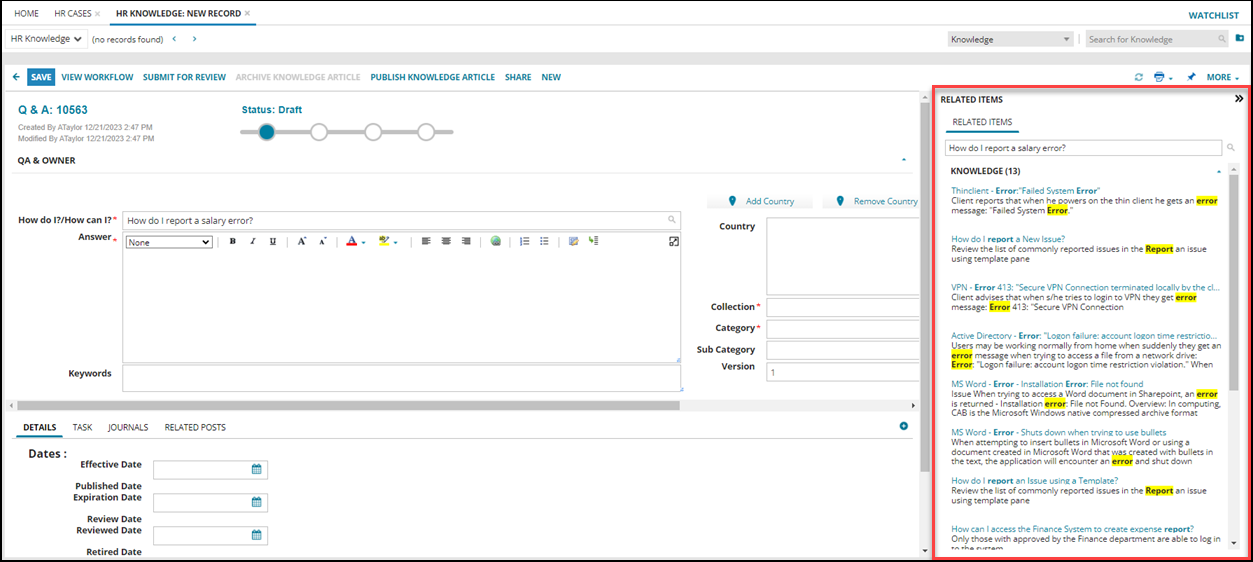1253x562 pixels.
Task: Increase font size in answer editor
Action: [x=301, y=241]
